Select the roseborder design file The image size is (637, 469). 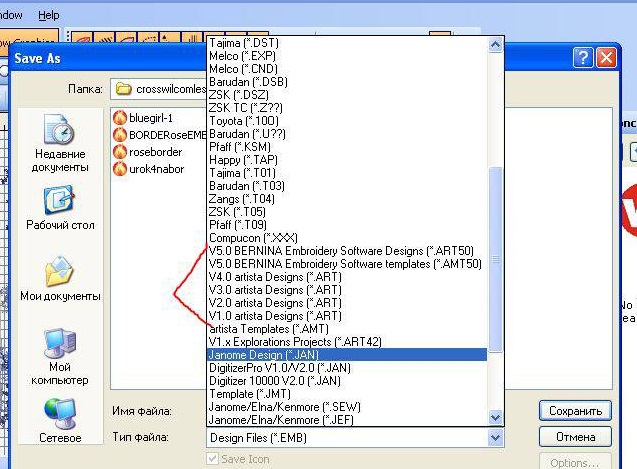pos(148,152)
